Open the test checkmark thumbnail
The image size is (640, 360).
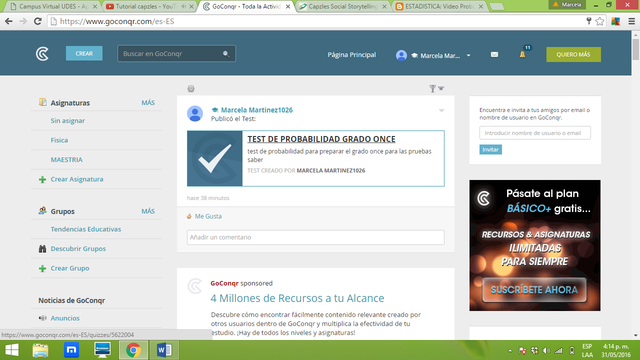pos(215,158)
